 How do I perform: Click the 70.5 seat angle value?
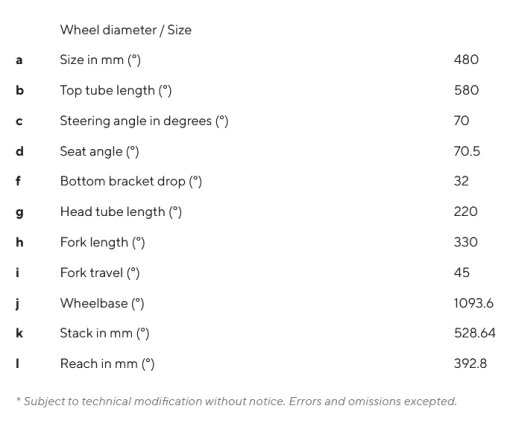(467, 151)
